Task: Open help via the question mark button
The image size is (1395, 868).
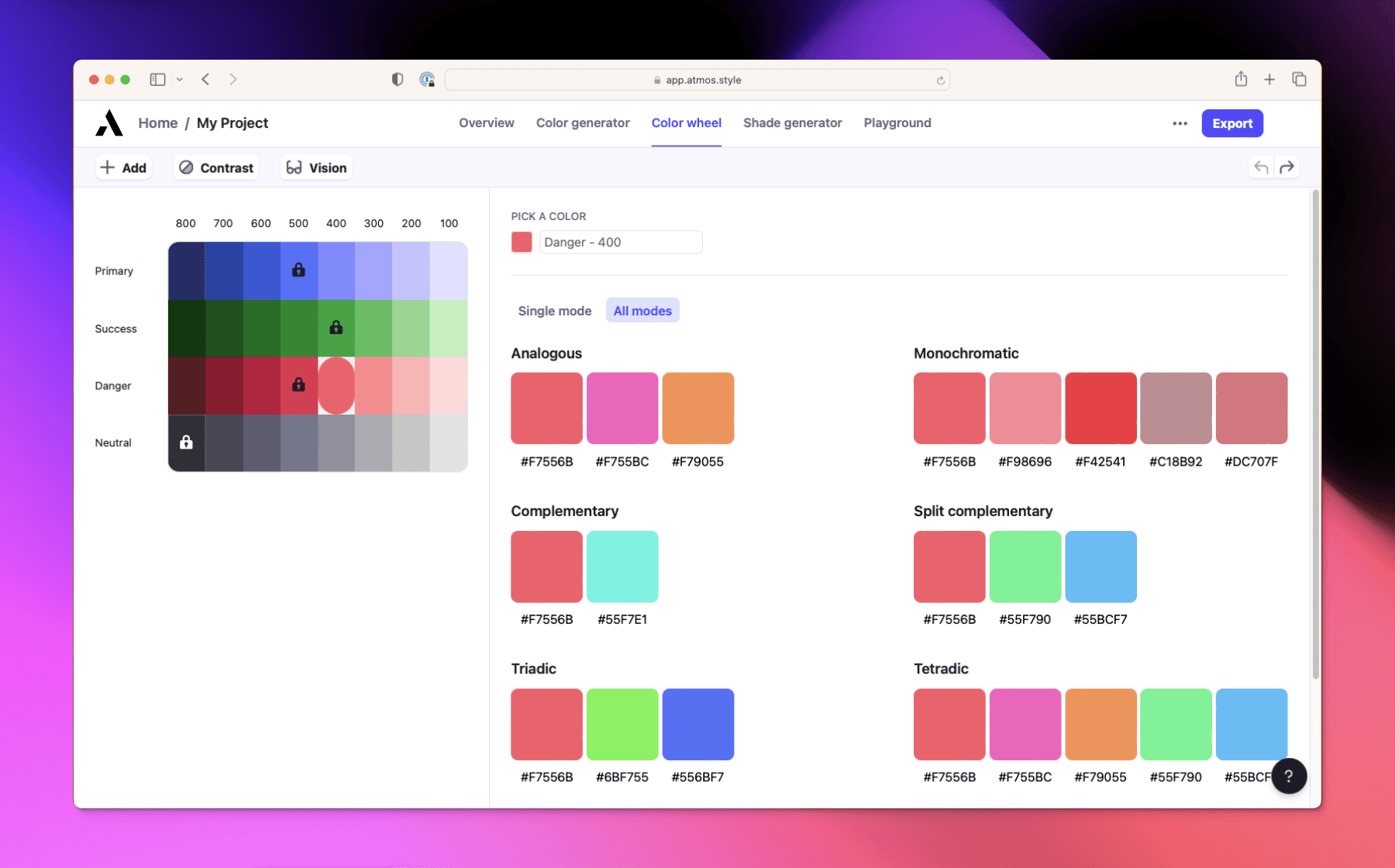Action: [x=1289, y=776]
